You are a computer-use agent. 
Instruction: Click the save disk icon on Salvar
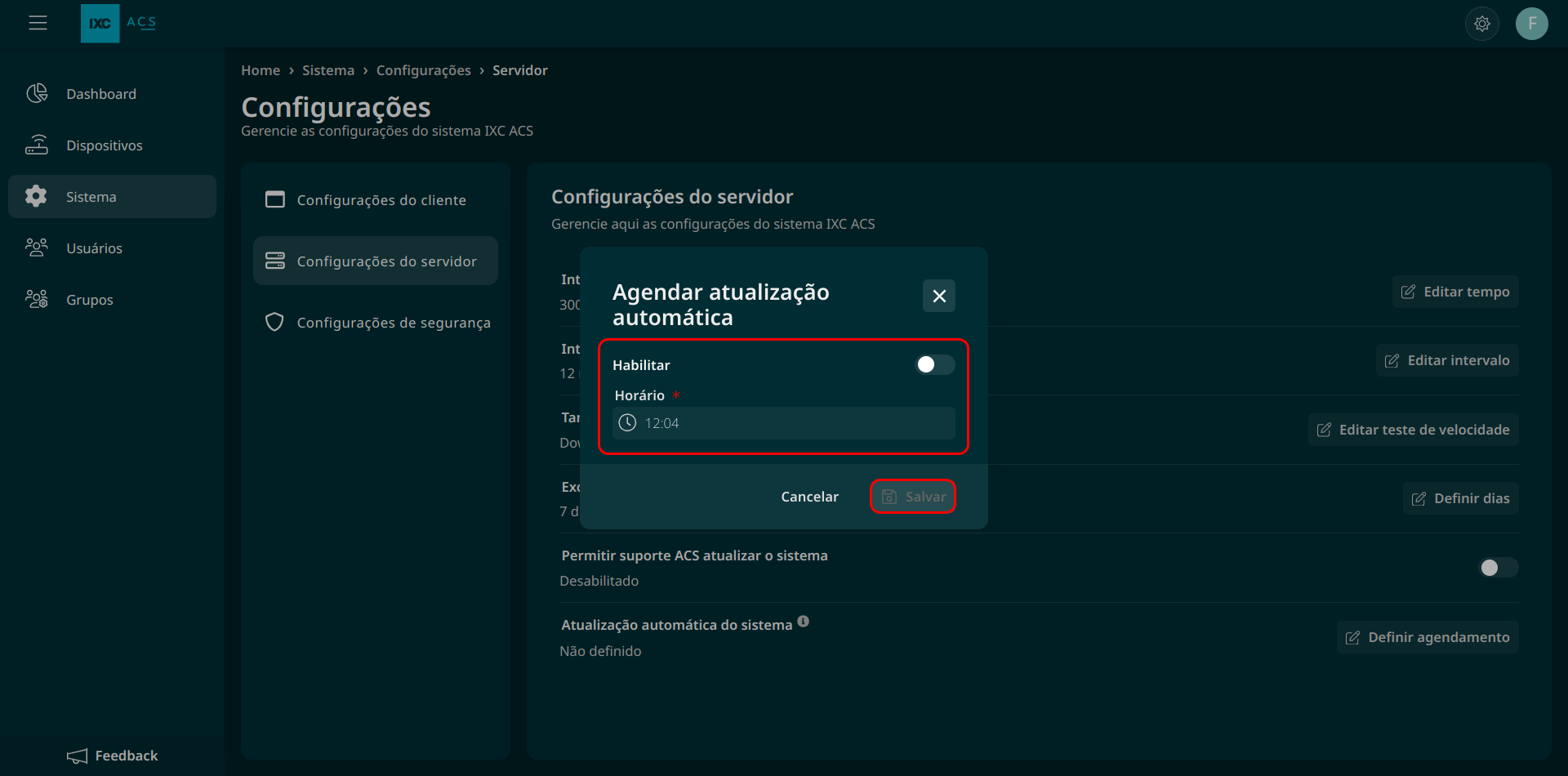click(x=889, y=497)
